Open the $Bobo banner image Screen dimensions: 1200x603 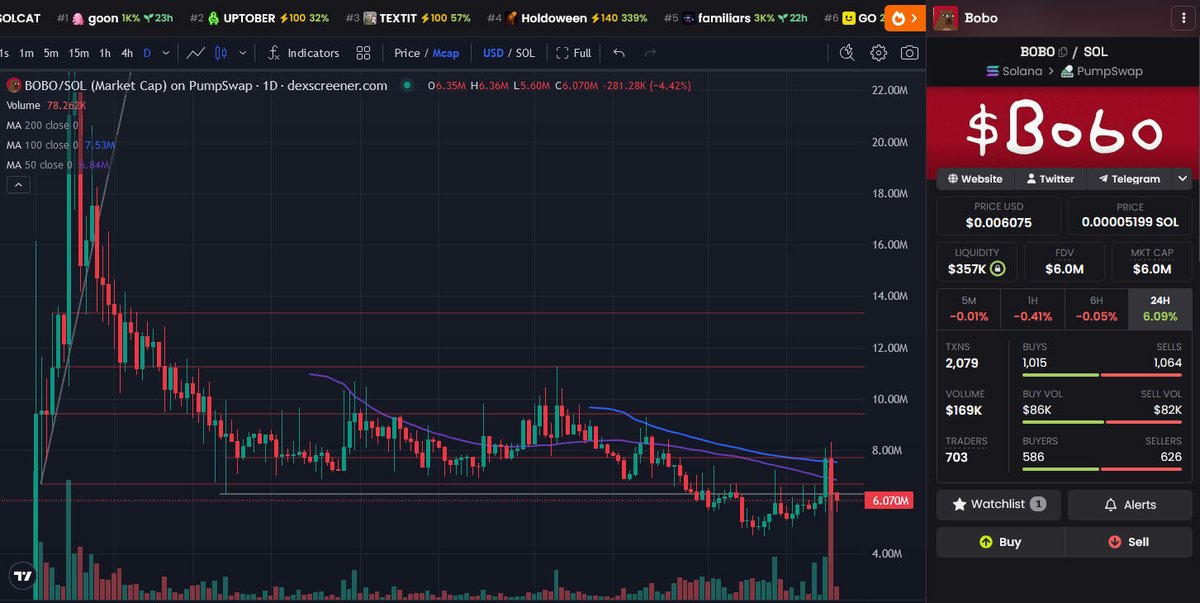pyautogui.click(x=1063, y=127)
